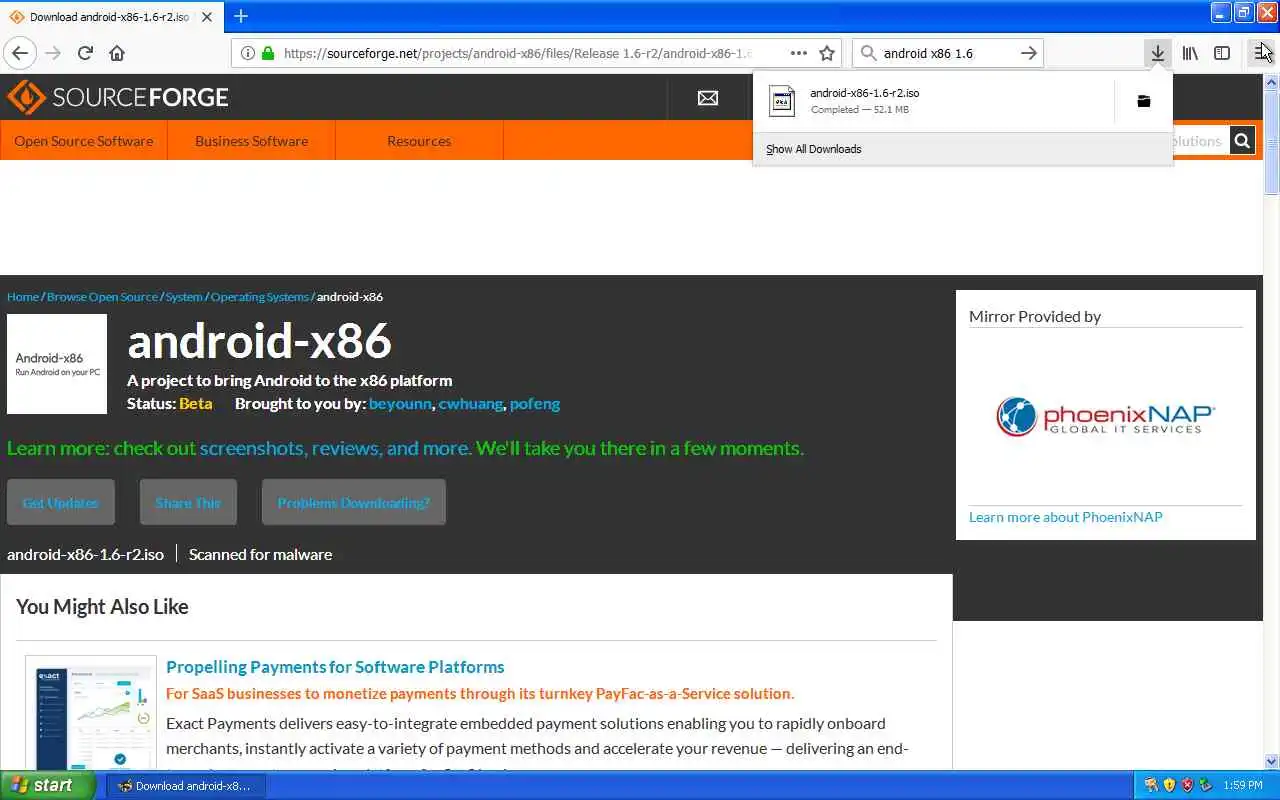
Task: Click the android-x86 page heading
Action: pyautogui.click(x=259, y=341)
